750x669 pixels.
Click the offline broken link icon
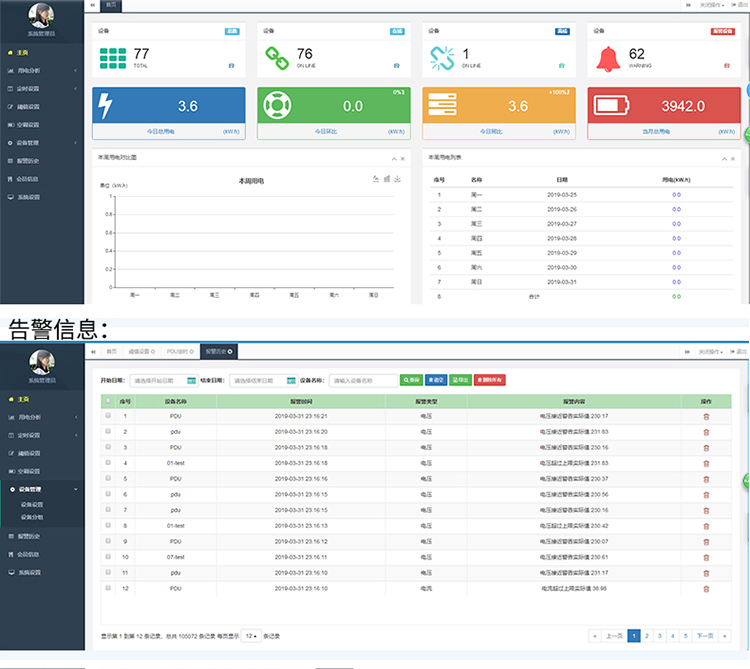pos(441,60)
